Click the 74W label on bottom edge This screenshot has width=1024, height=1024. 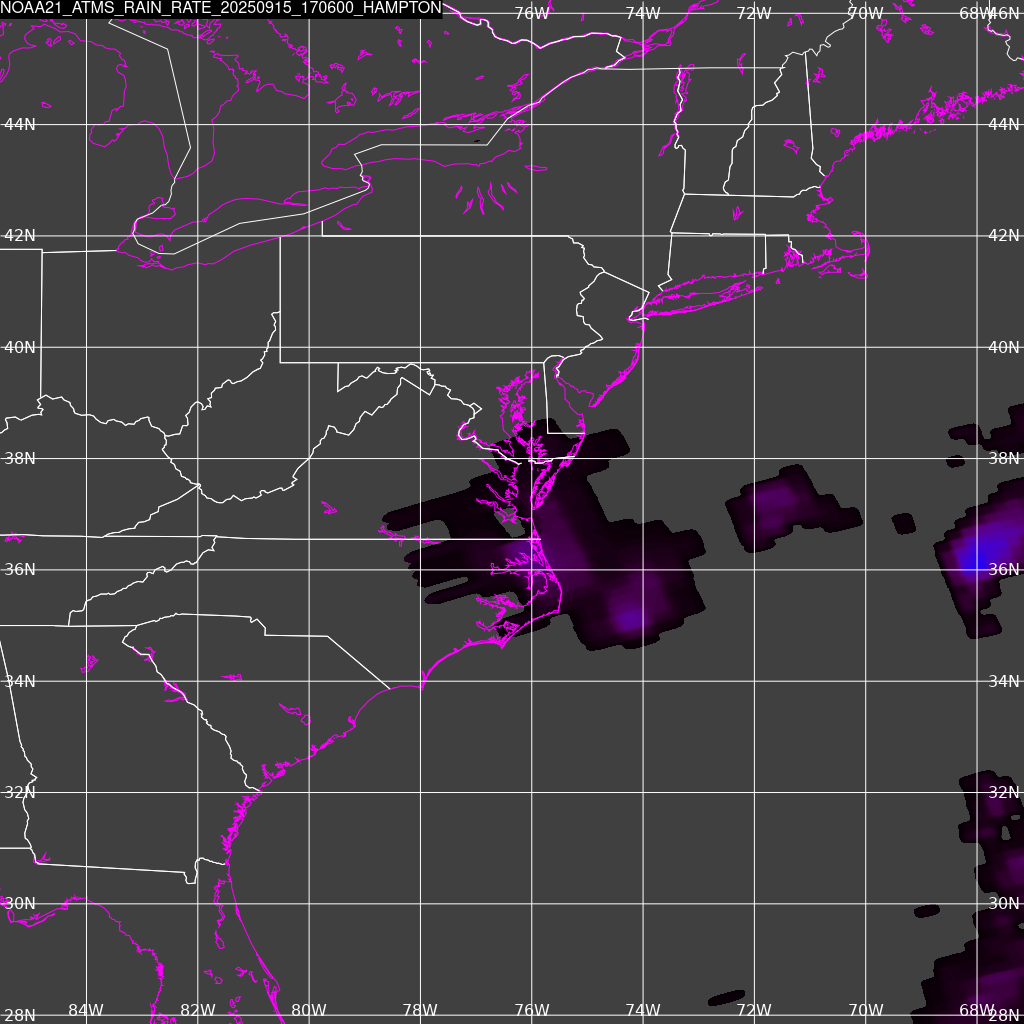(x=643, y=1010)
